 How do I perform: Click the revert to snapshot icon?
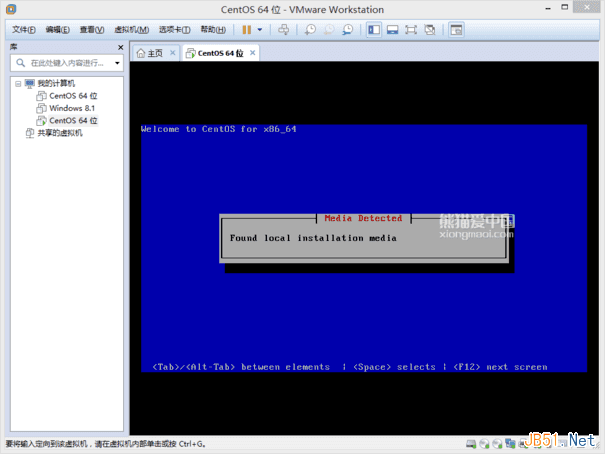click(329, 30)
